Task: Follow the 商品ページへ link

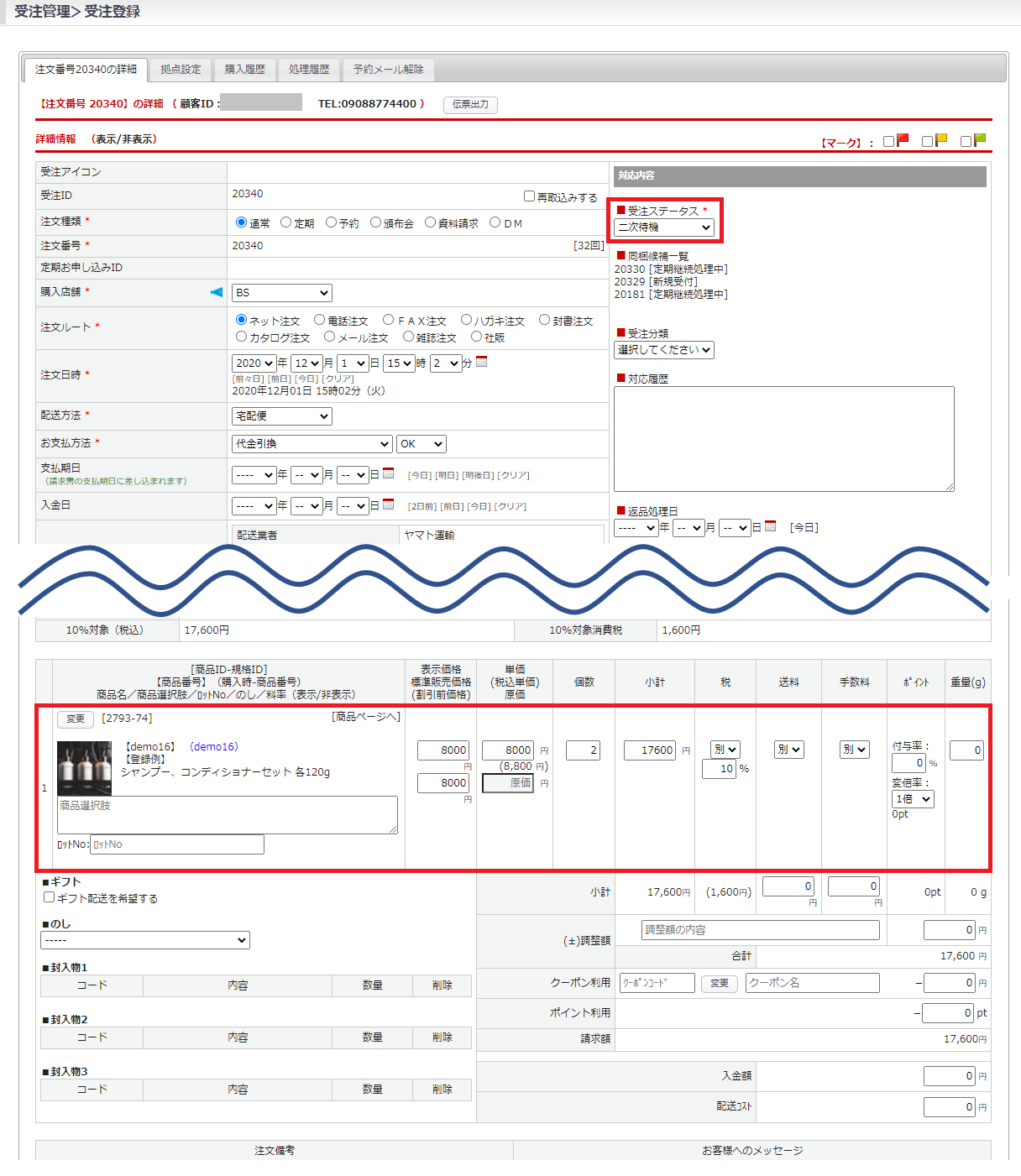Action: 366,717
